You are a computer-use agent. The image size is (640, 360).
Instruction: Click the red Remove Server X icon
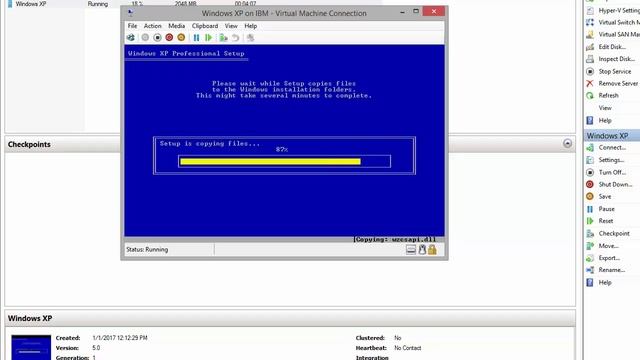click(x=590, y=83)
